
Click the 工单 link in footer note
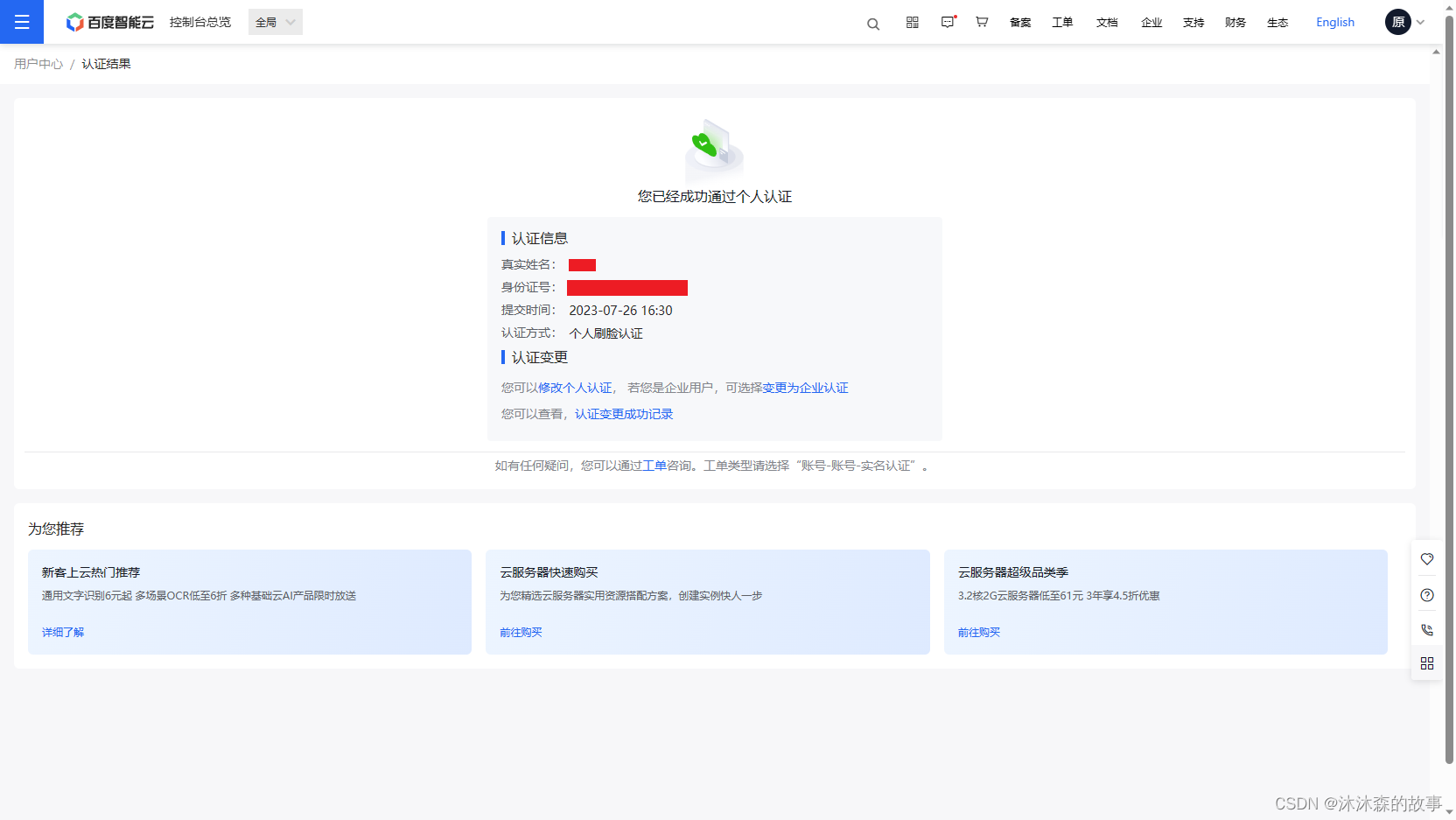654,466
